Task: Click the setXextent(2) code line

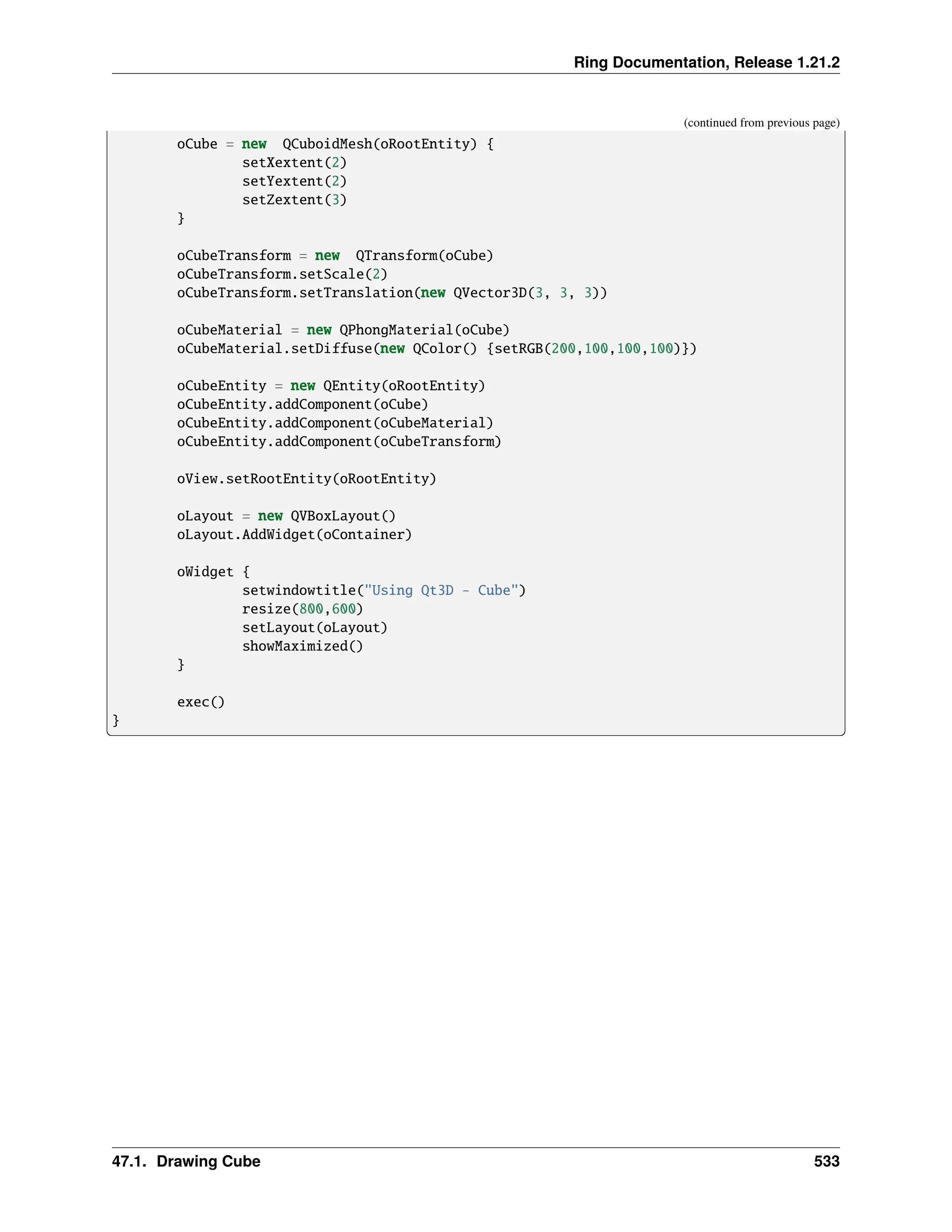Action: [294, 162]
